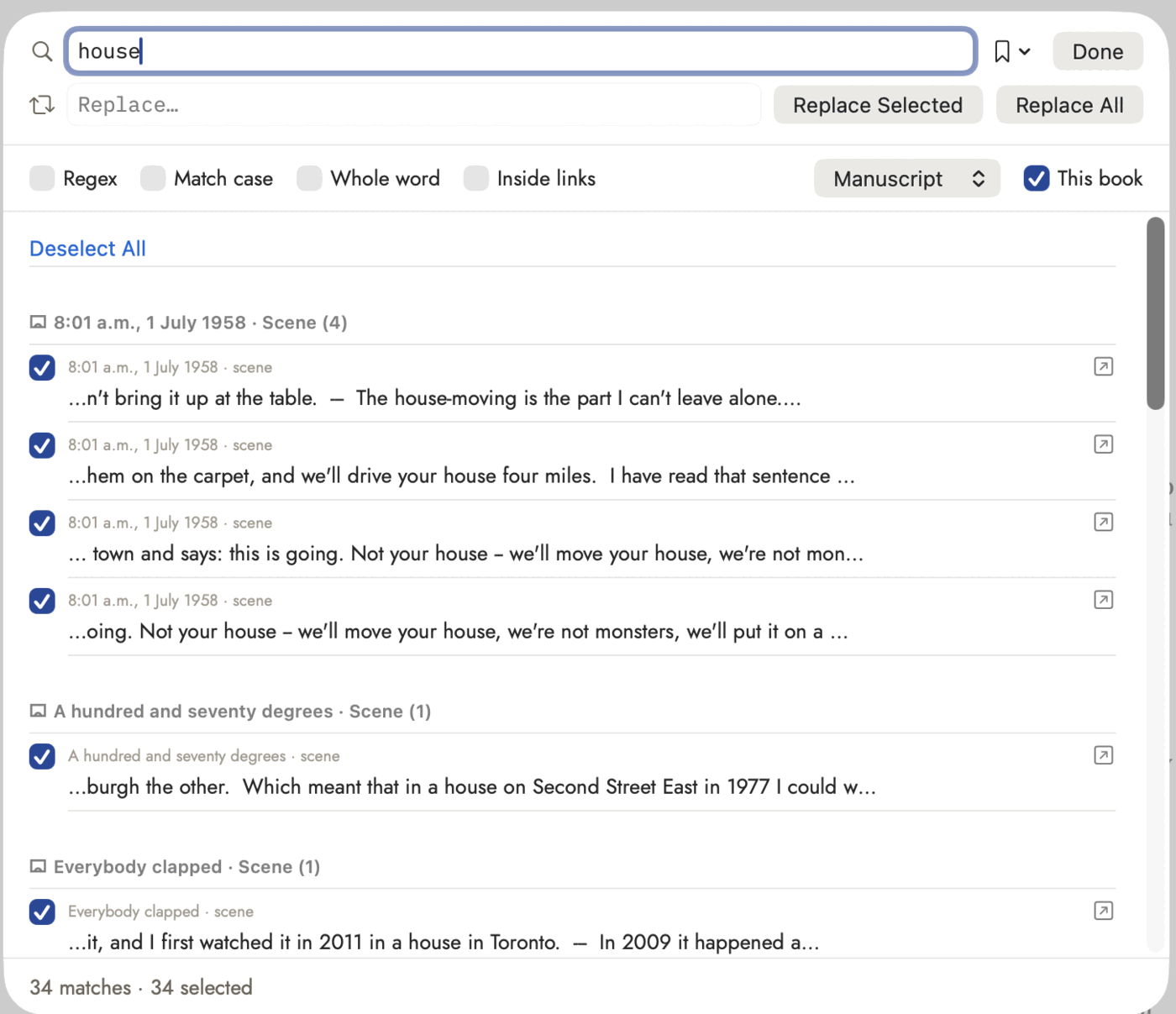Uncheck the 'house on Second Street East' result
The image size is (1176, 1014).
click(42, 756)
